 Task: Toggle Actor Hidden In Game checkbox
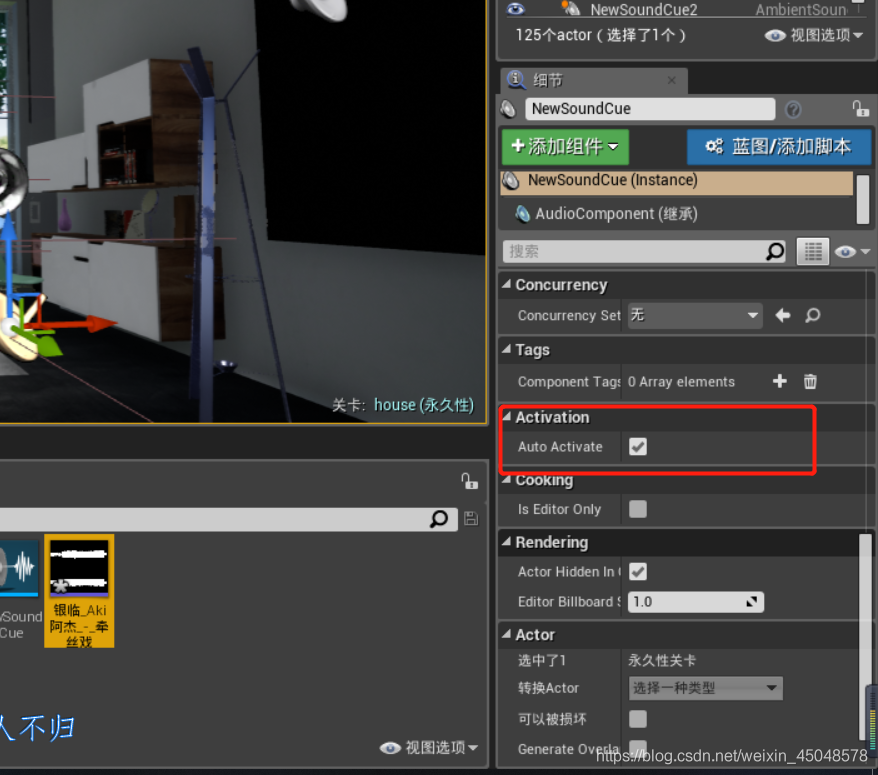tap(638, 572)
